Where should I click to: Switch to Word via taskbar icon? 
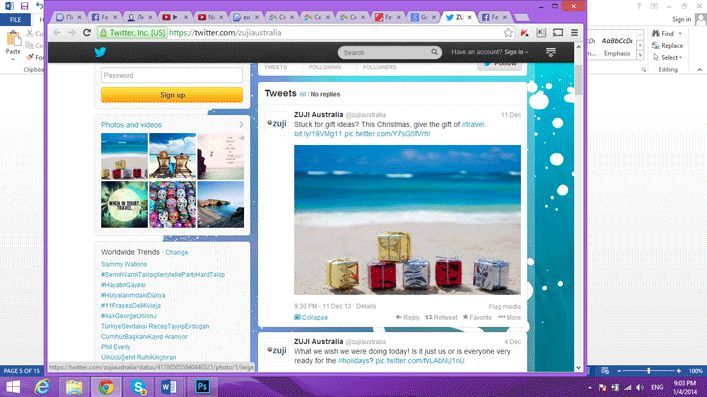click(169, 387)
